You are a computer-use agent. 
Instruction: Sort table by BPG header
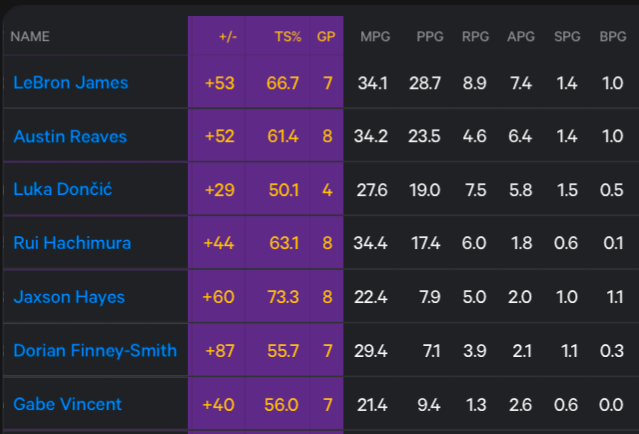[x=613, y=37]
